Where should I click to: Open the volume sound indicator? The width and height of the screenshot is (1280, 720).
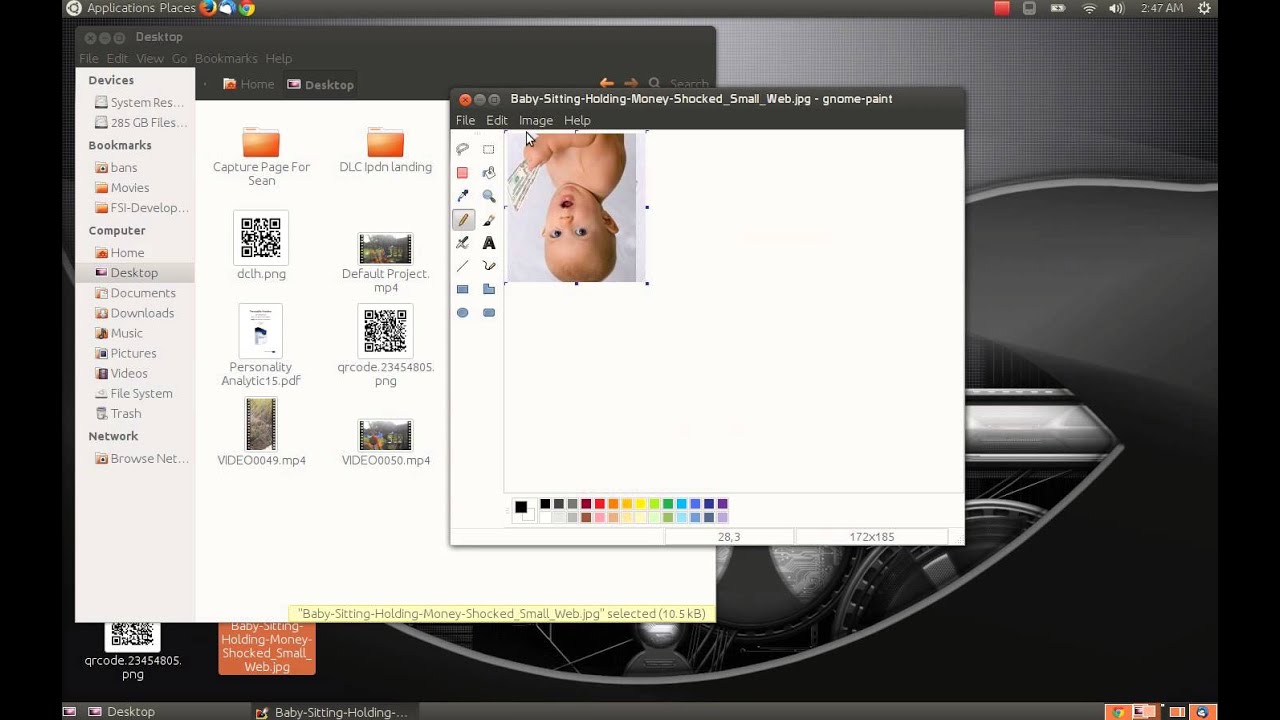point(1117,8)
